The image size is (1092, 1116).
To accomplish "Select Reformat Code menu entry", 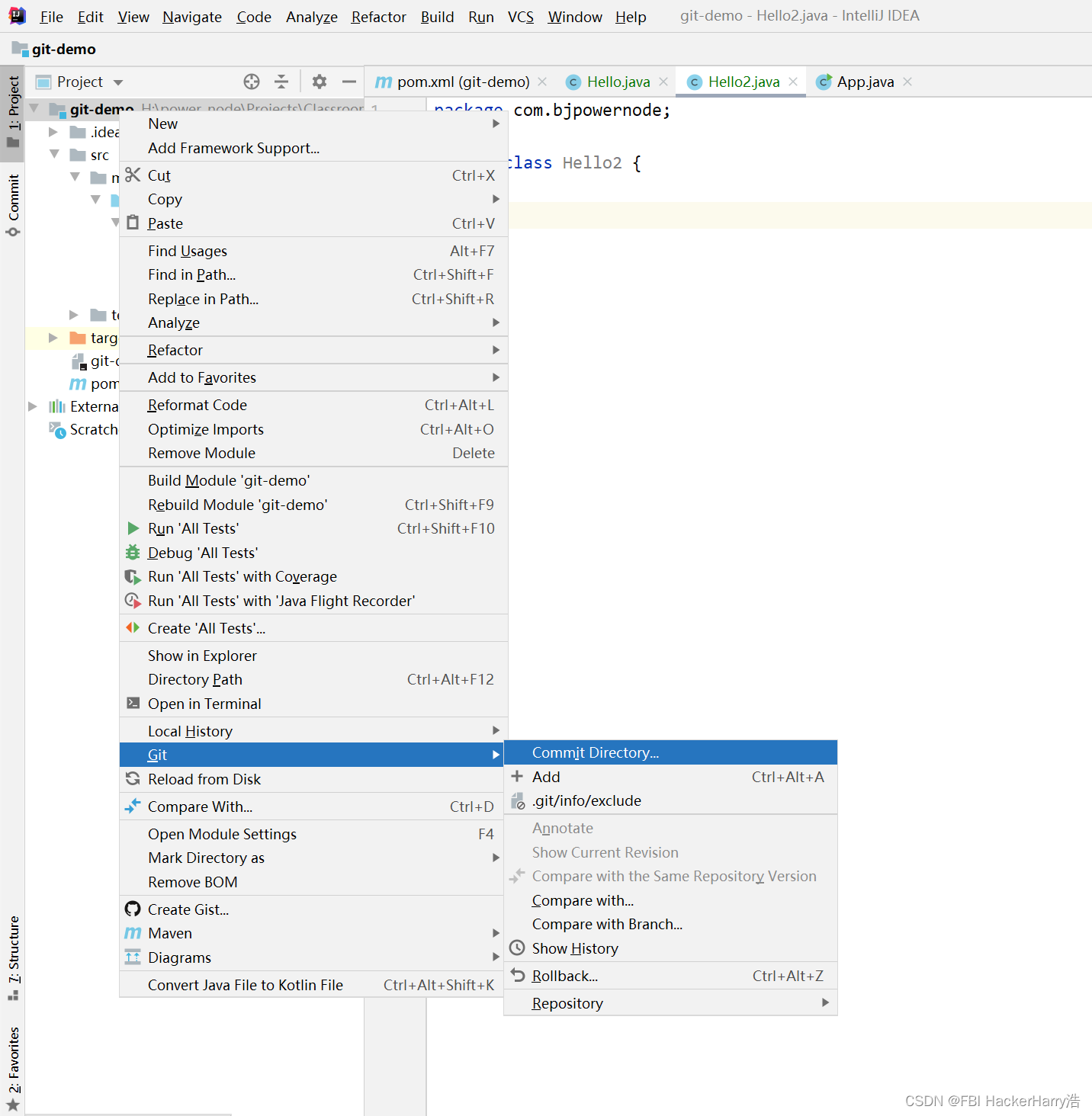I will 313,405.
